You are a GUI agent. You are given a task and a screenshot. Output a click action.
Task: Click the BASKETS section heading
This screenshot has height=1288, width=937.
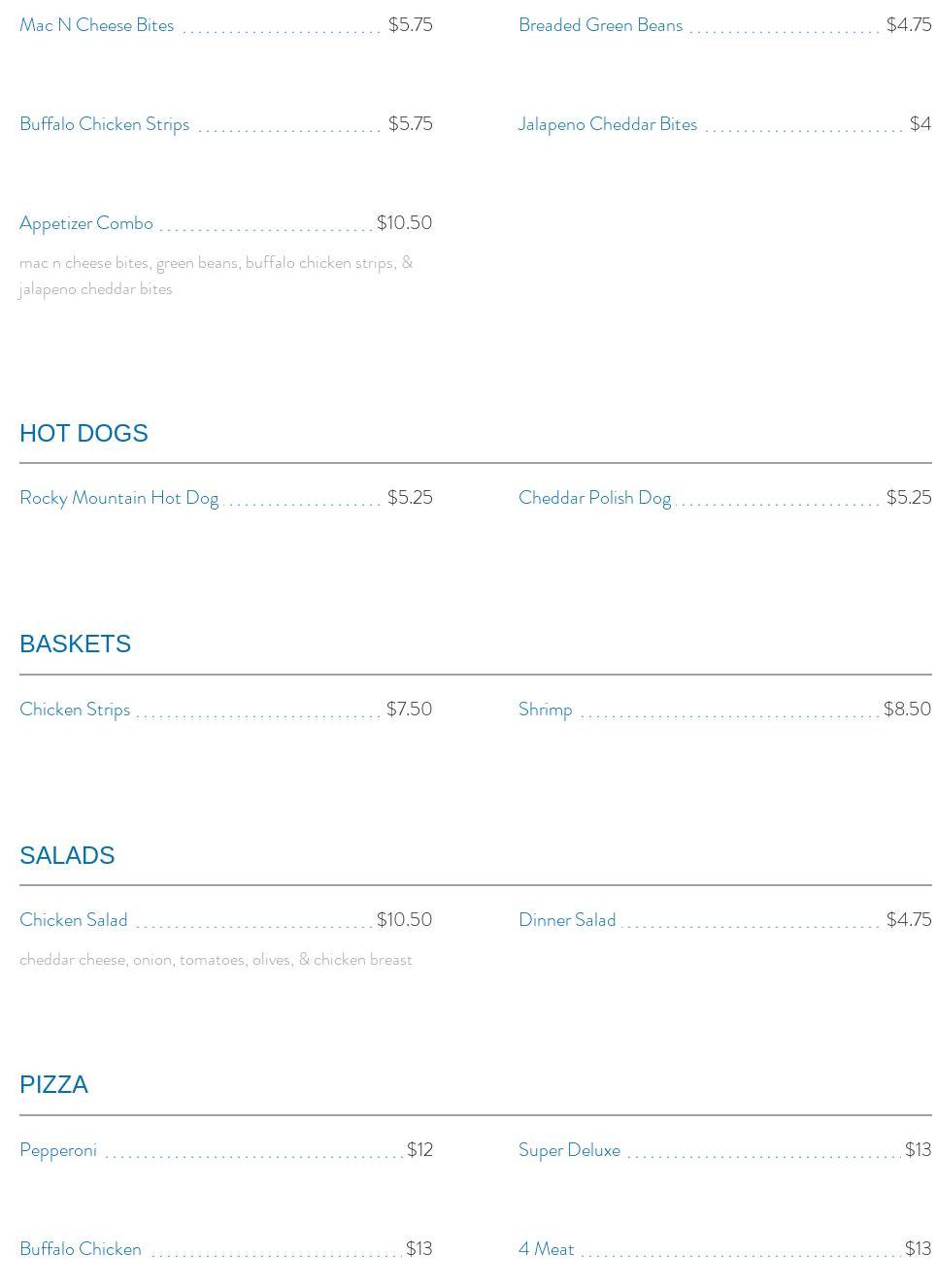pos(75,644)
